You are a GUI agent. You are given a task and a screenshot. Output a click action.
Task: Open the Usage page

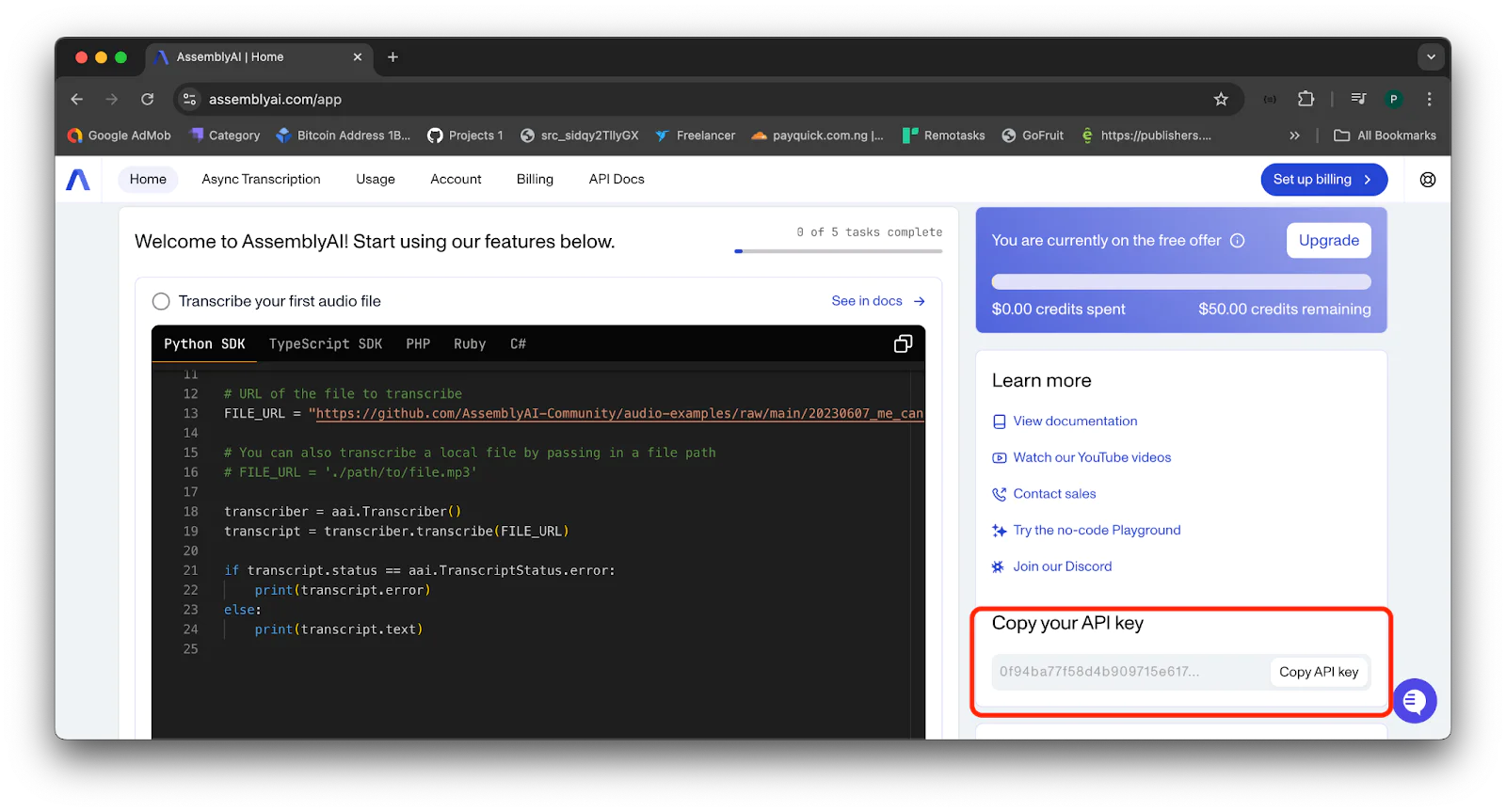coord(376,179)
